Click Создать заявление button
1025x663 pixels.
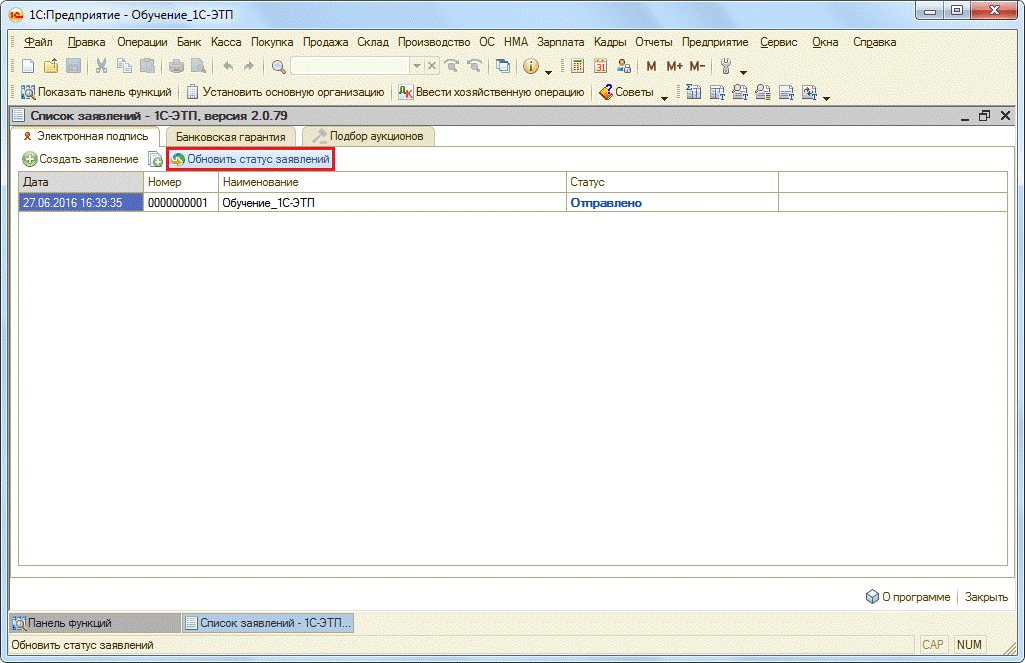point(80,159)
